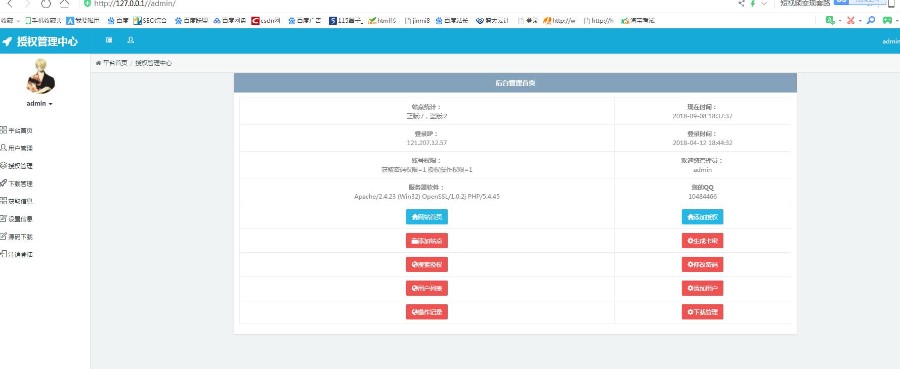Screen dimensions: 900x369
Task: Click the grid icon beside 平台首页
Action: (x=3, y=130)
